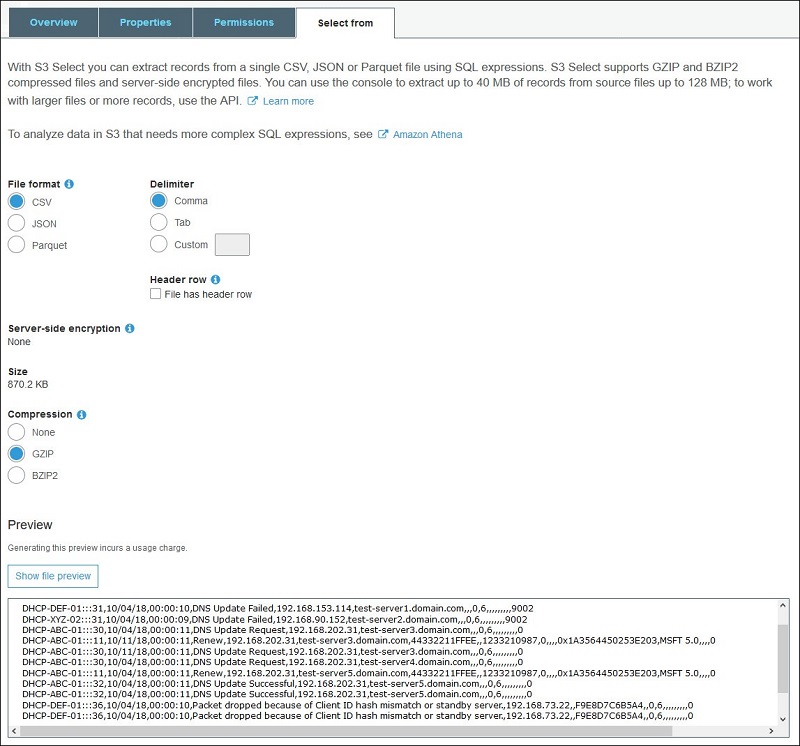Choose the Custom delimiter option
The width and height of the screenshot is (800, 746).
pyautogui.click(x=159, y=244)
